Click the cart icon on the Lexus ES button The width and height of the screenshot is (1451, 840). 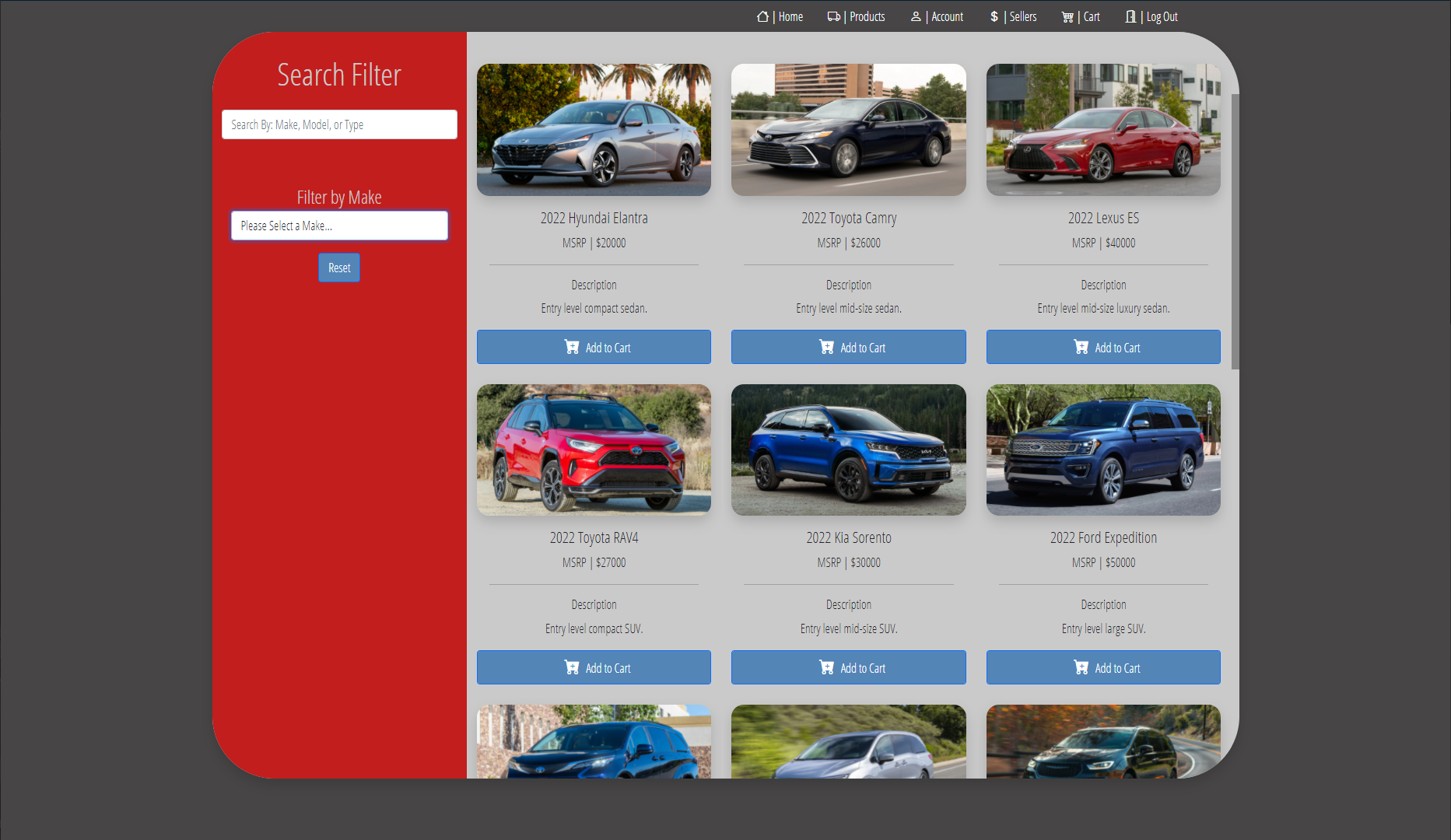[x=1081, y=347]
